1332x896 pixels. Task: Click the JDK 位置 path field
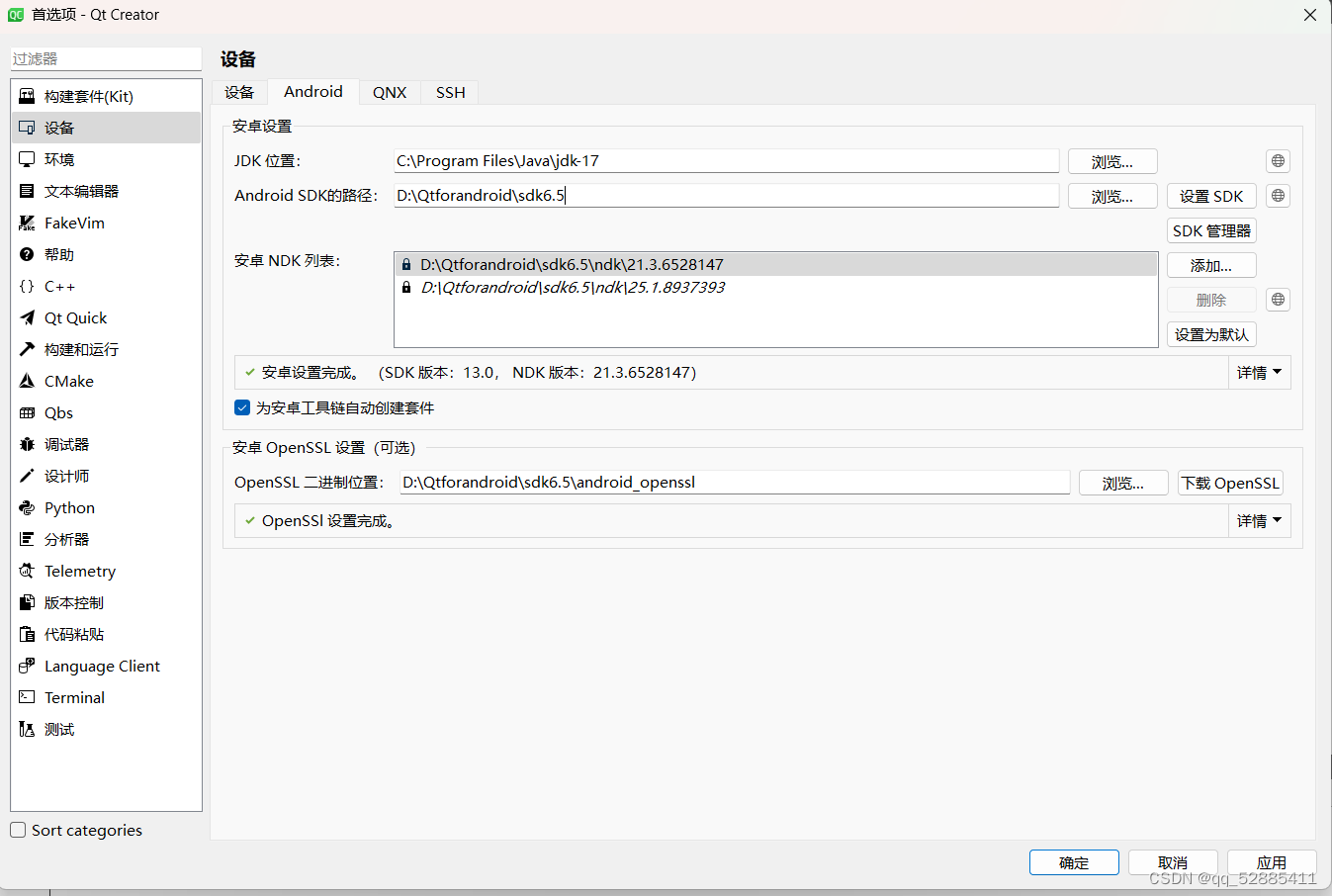pyautogui.click(x=726, y=161)
